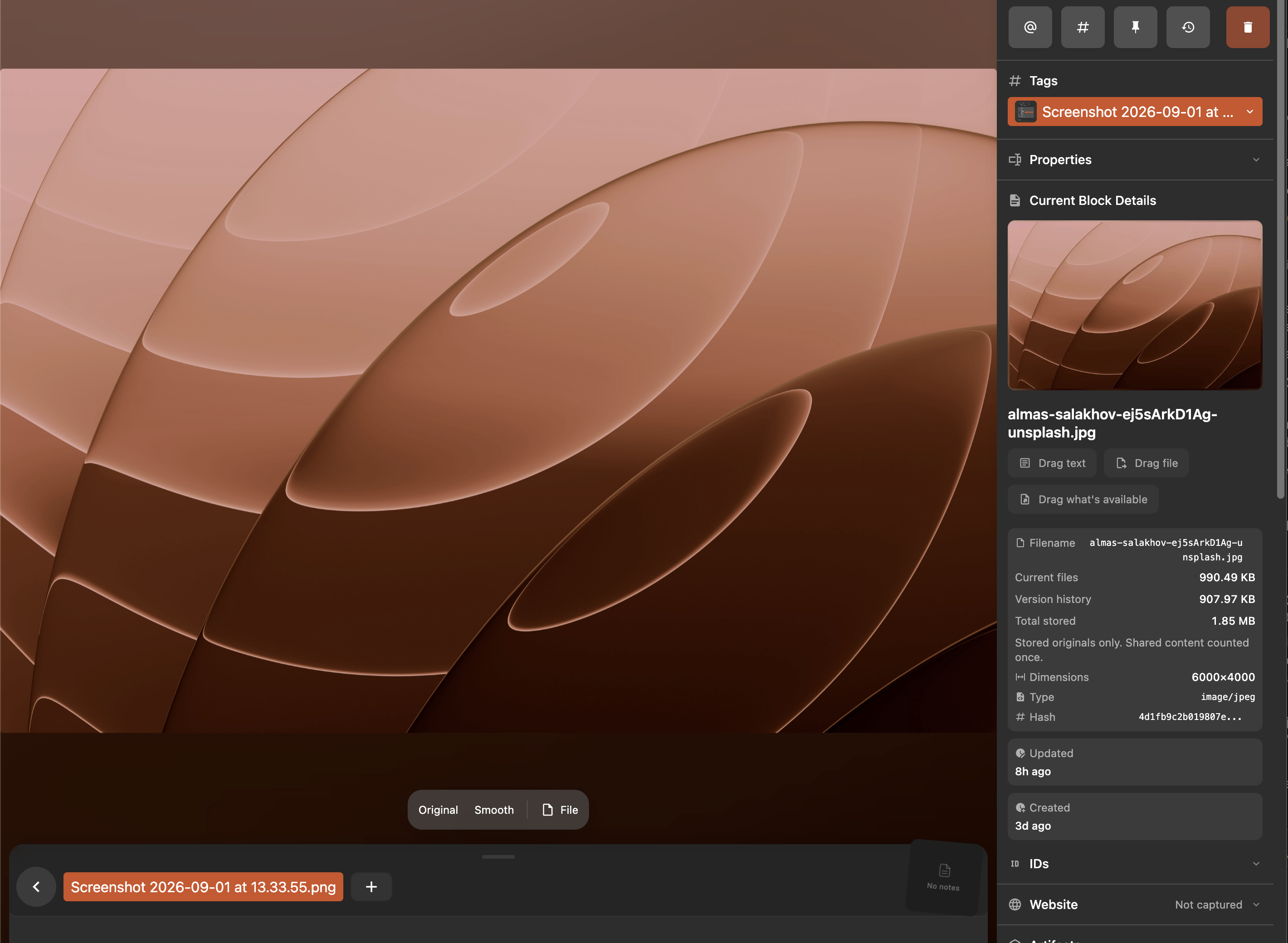Click the Current files 990.49 KB value

coord(1227,577)
